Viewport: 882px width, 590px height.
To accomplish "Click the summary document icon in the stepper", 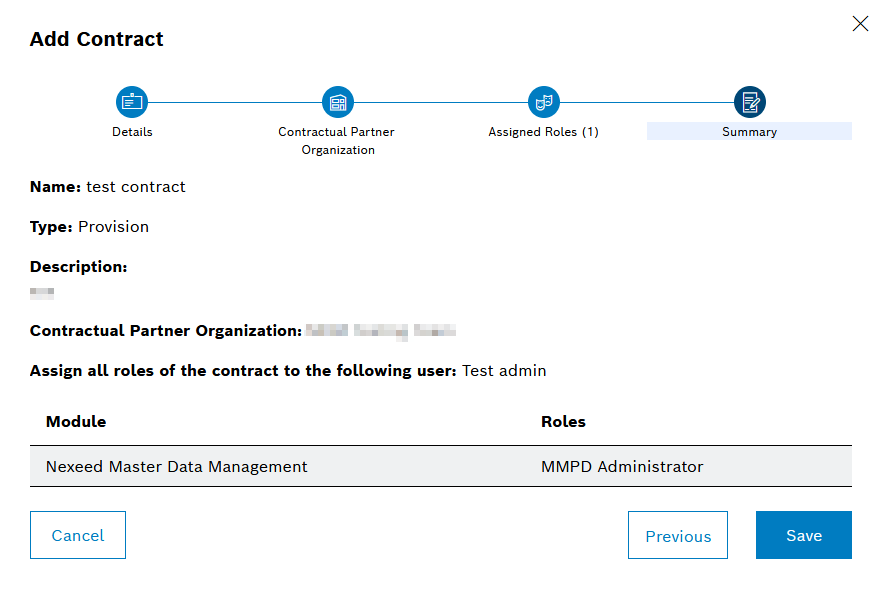I will click(749, 101).
